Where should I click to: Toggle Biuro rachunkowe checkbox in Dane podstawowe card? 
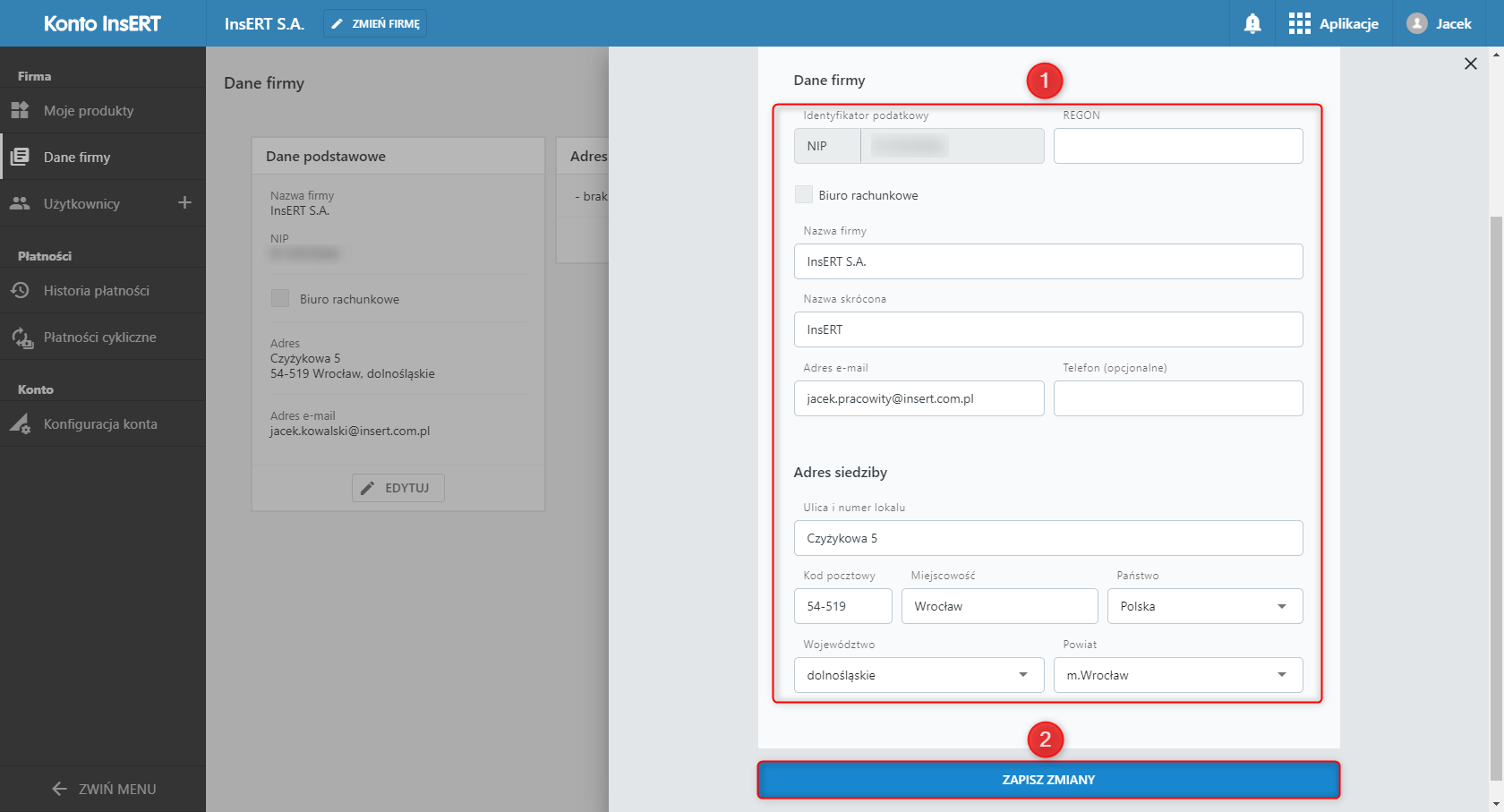coord(280,298)
